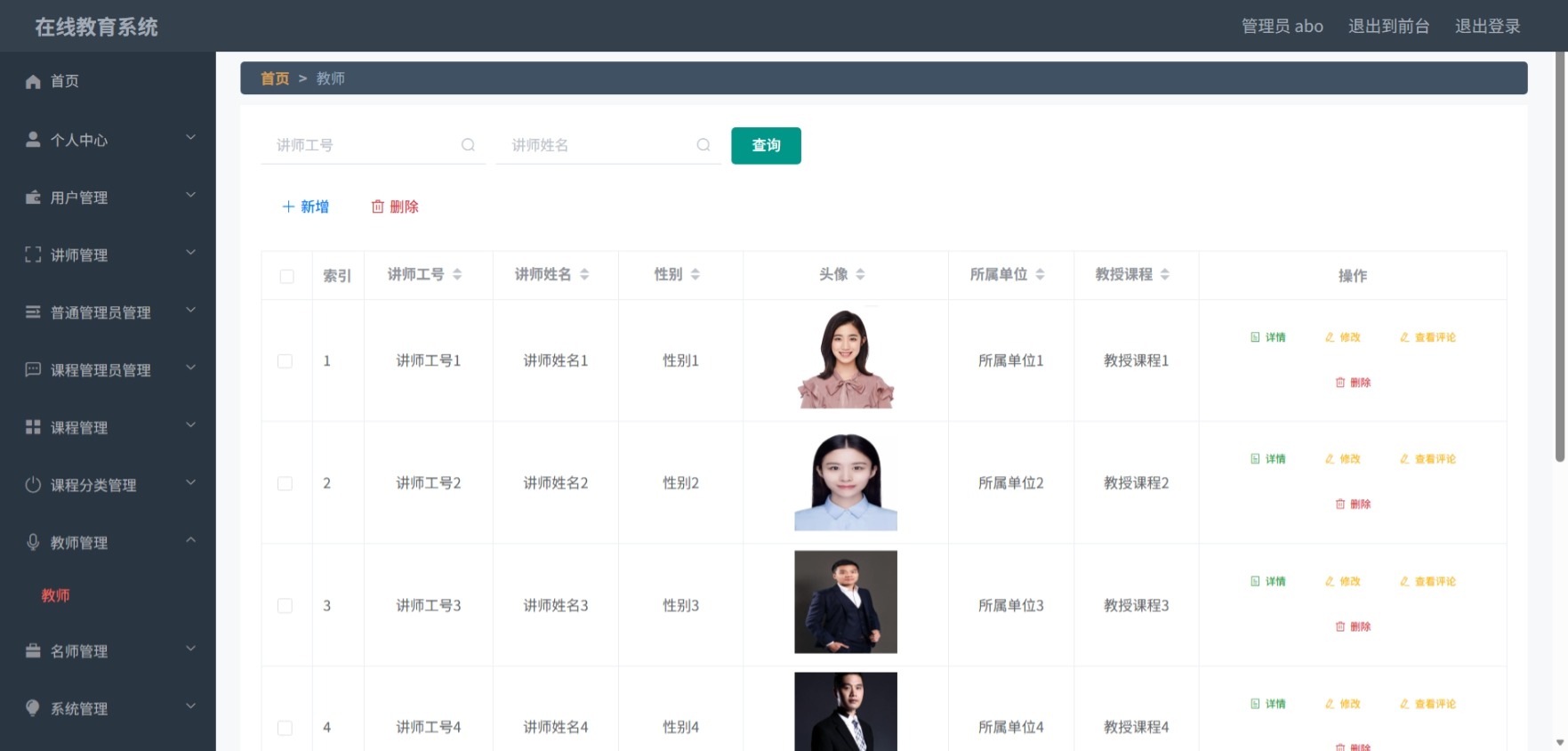Collapse the 教师管理 menu chevron
Image resolution: width=1568 pixels, height=751 pixels.
coord(190,539)
